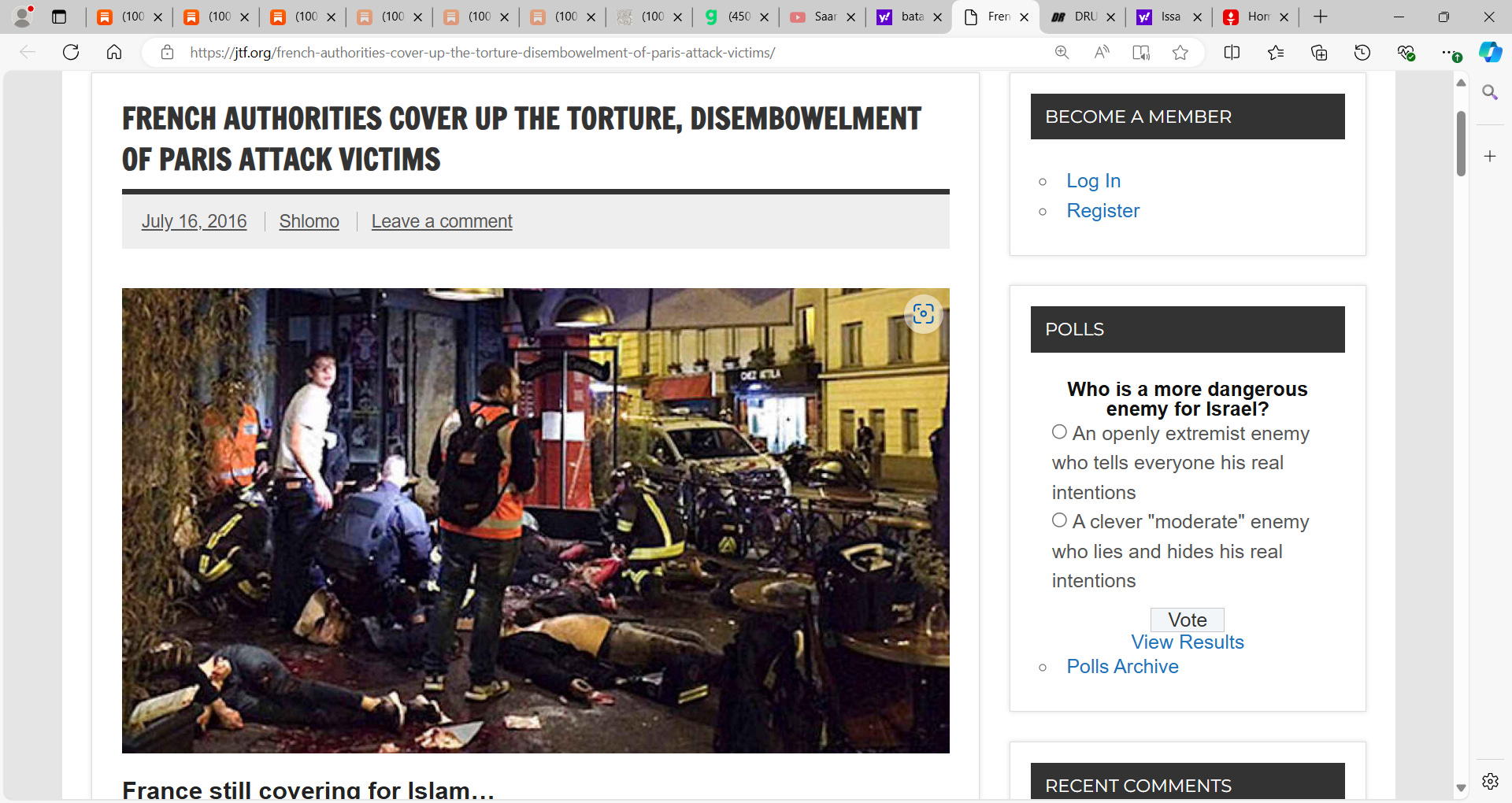The width and height of the screenshot is (1512, 803).
Task: Open author link 'Shlomo'
Action: pyautogui.click(x=309, y=221)
